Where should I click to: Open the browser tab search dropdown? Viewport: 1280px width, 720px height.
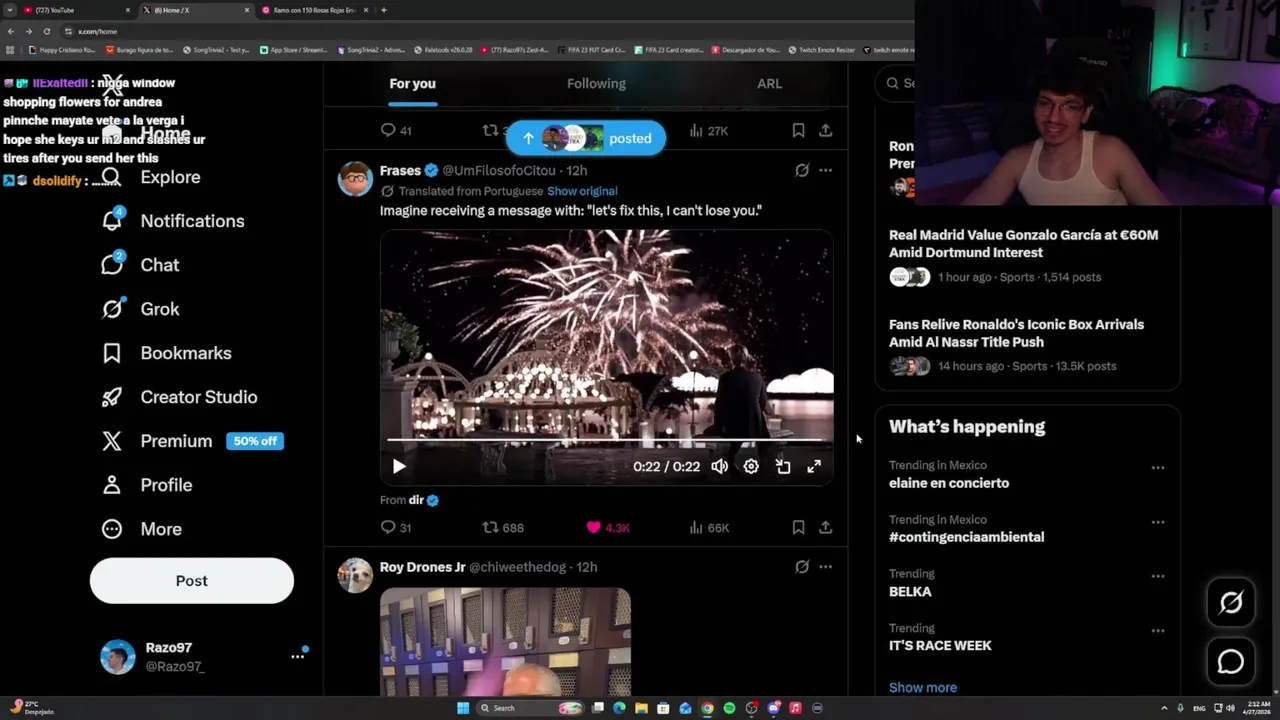(x=10, y=10)
